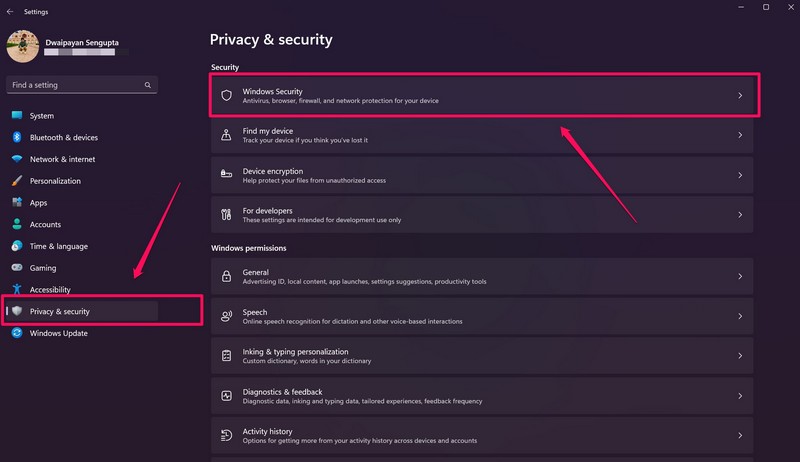The image size is (800, 462).
Task: Click the Back arrow in Settings title bar
Action: 9,11
